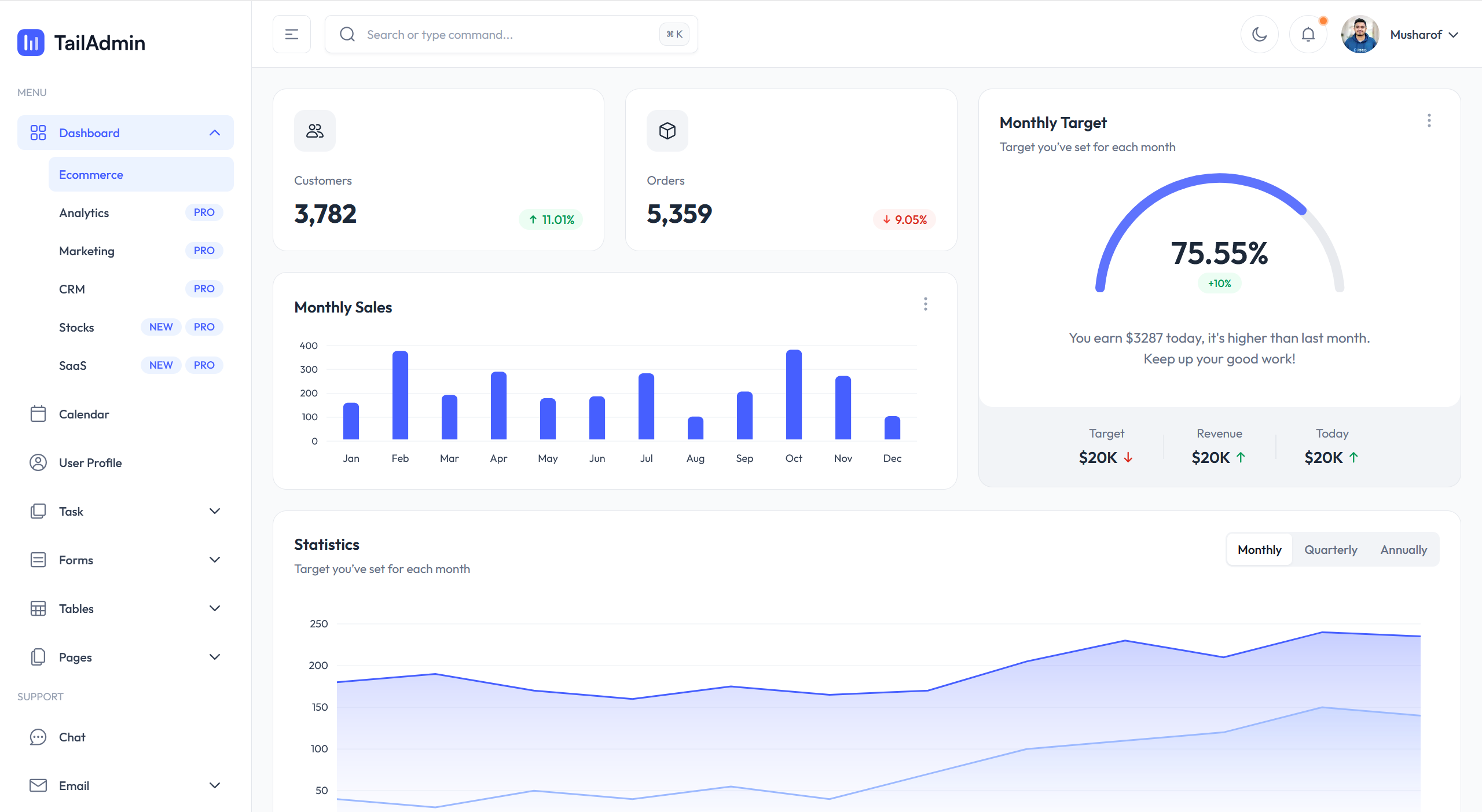Click the Forms icon in sidebar
Viewport: 1482px width, 812px height.
[x=38, y=560]
